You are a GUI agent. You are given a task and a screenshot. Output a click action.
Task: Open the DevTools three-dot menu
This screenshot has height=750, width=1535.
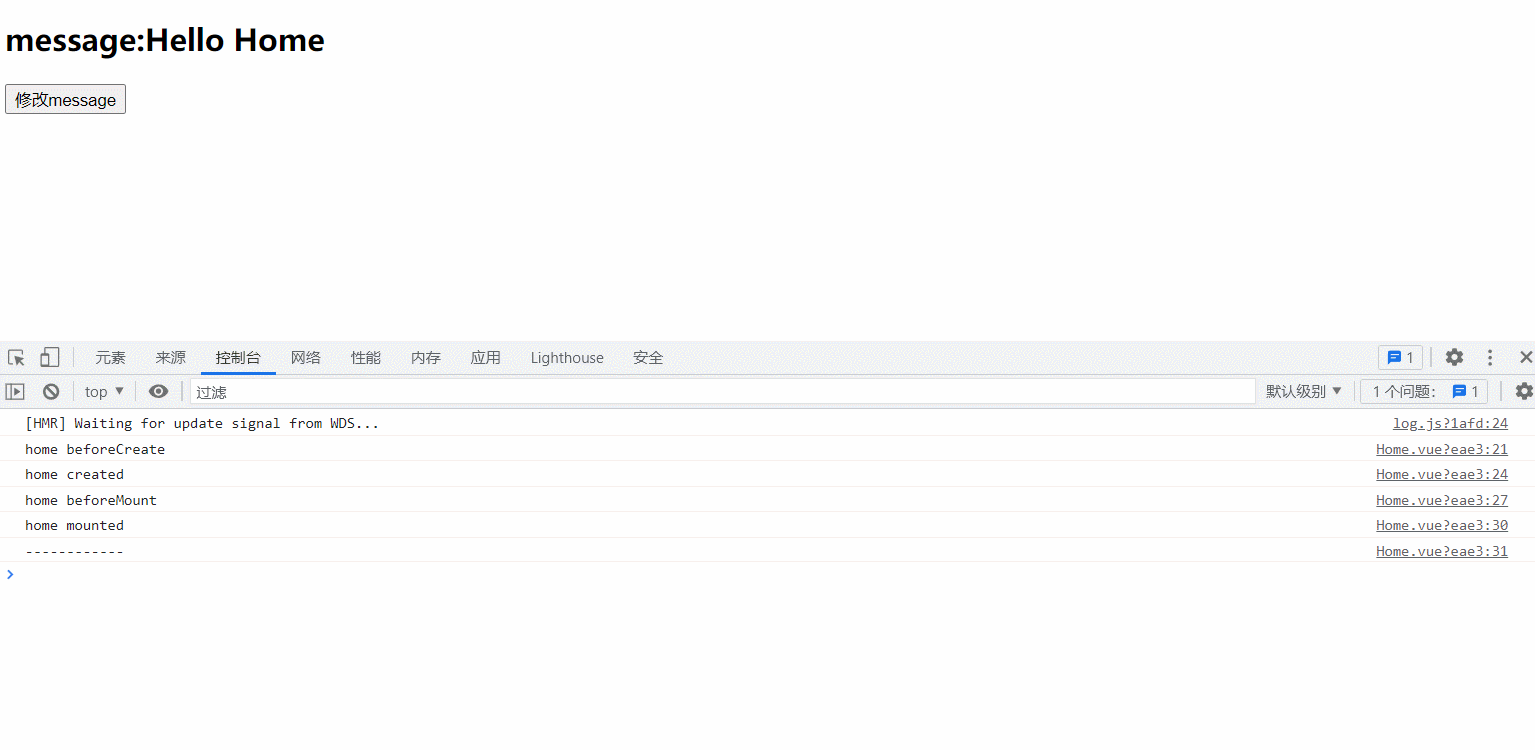1490,358
